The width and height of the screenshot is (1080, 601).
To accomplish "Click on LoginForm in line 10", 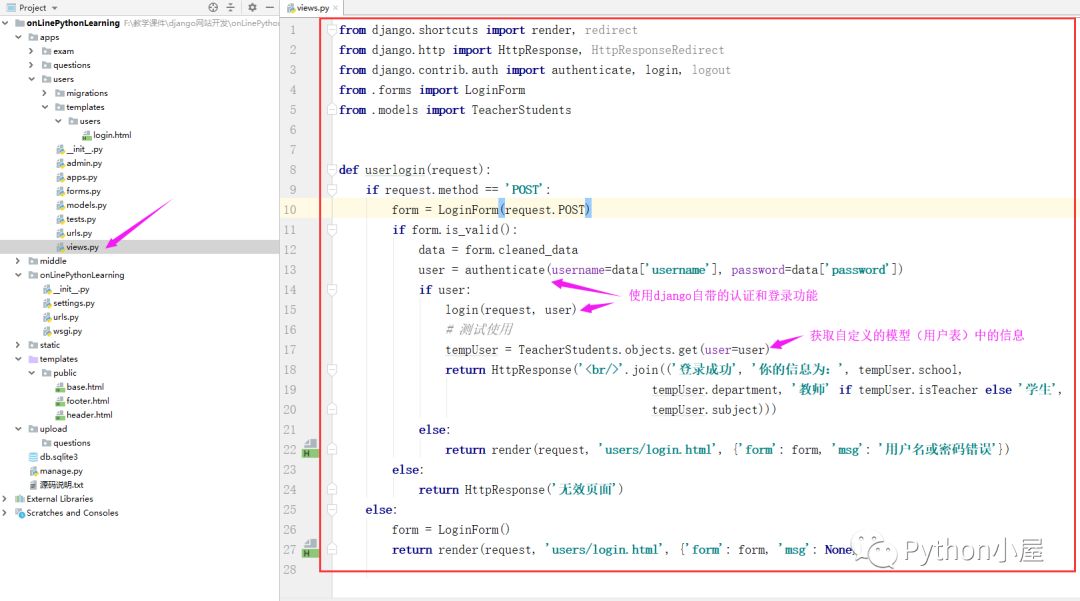I will tap(468, 210).
